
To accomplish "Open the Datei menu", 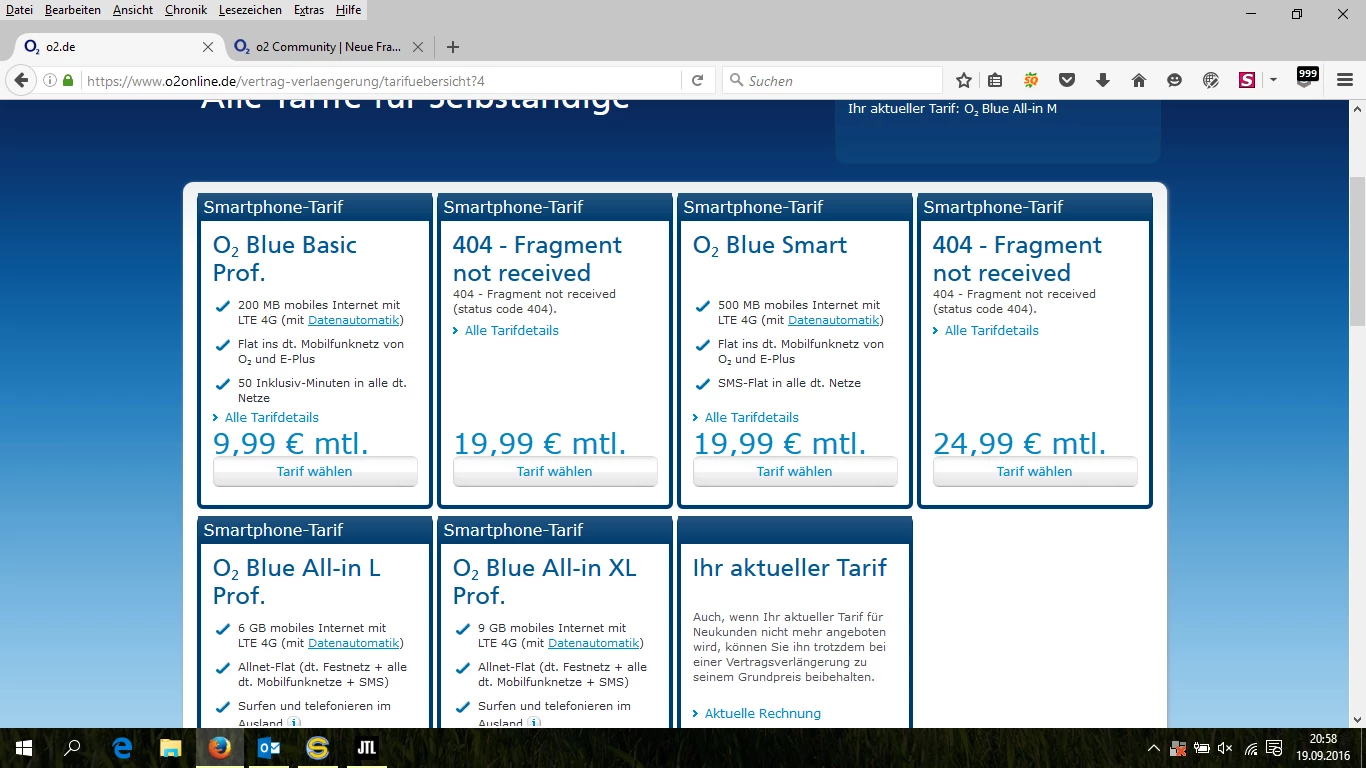I will (x=19, y=10).
